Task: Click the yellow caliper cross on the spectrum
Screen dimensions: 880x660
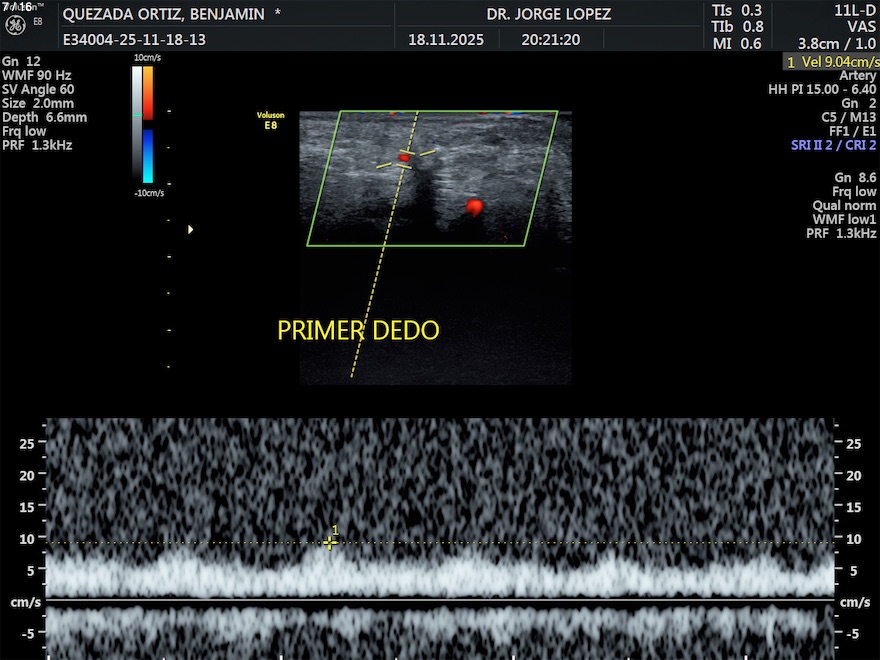Action: tap(330, 542)
